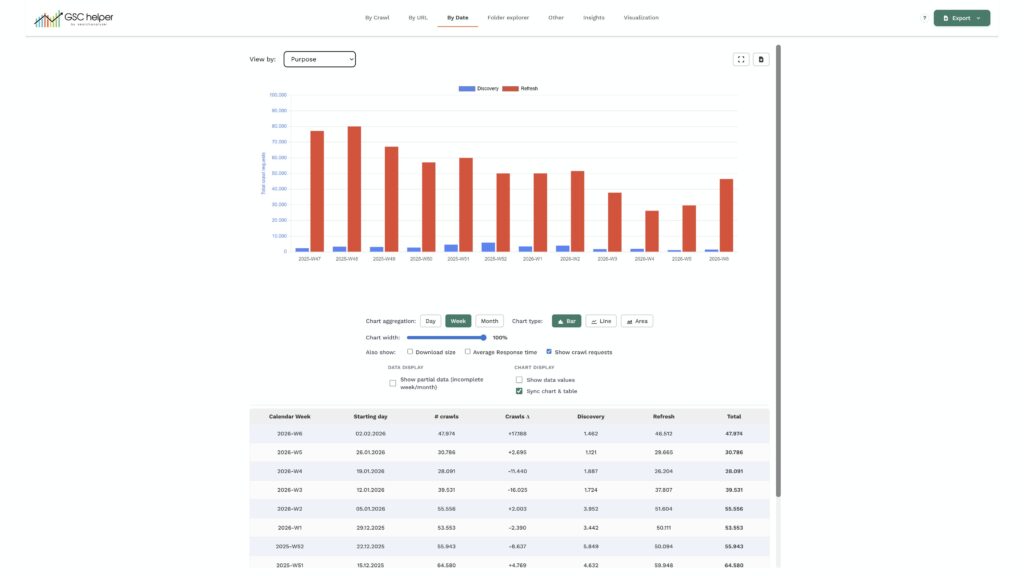Switch chart type to Line
Image resolution: width=1024 pixels, height=576 pixels.
point(600,321)
